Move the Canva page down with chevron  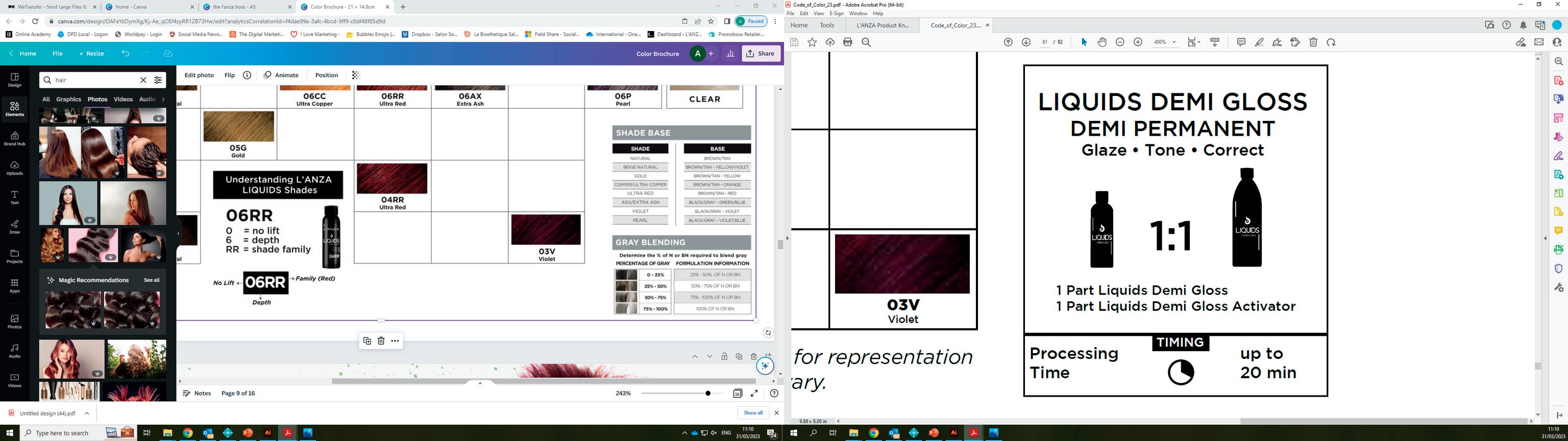709,356
